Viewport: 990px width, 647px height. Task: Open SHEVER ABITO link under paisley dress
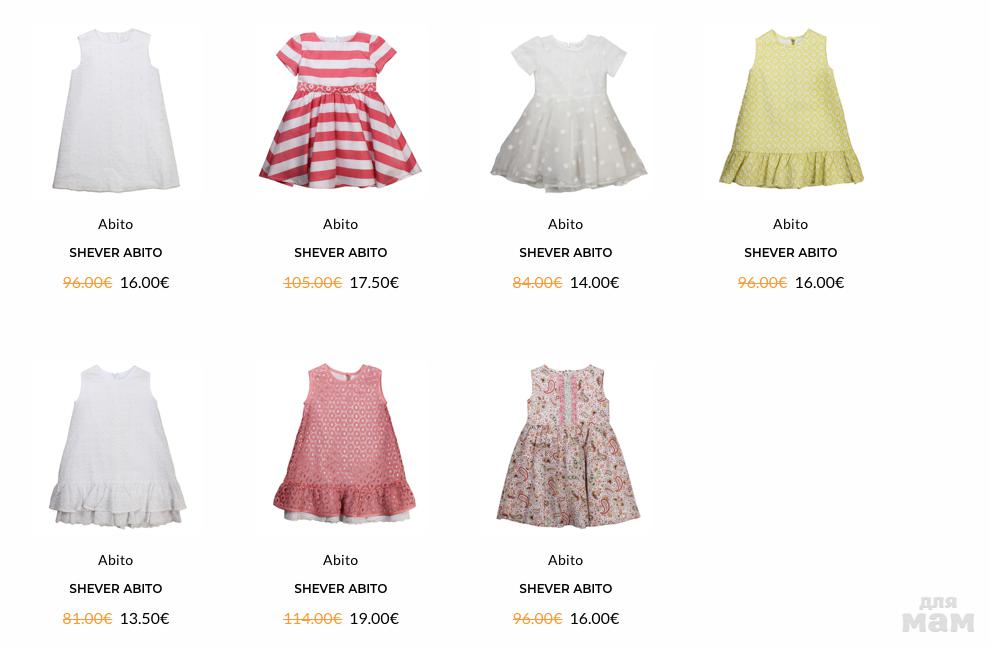565,588
